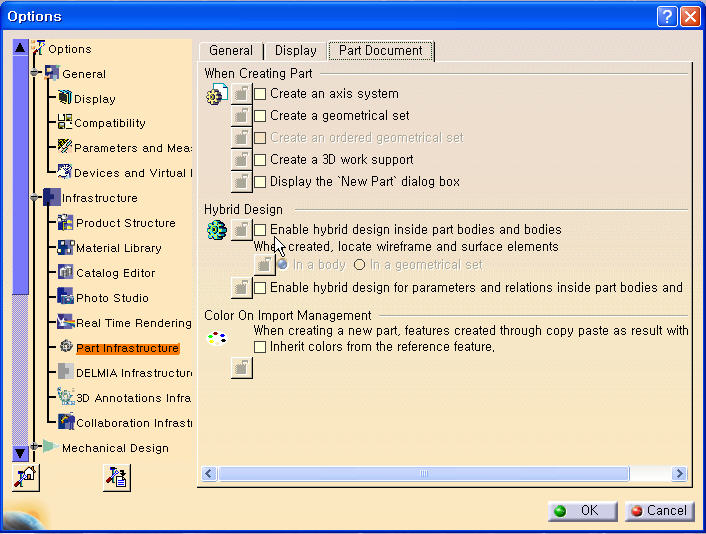The height and width of the screenshot is (534, 706).
Task: Click the Cancel button
Action: coord(660,510)
